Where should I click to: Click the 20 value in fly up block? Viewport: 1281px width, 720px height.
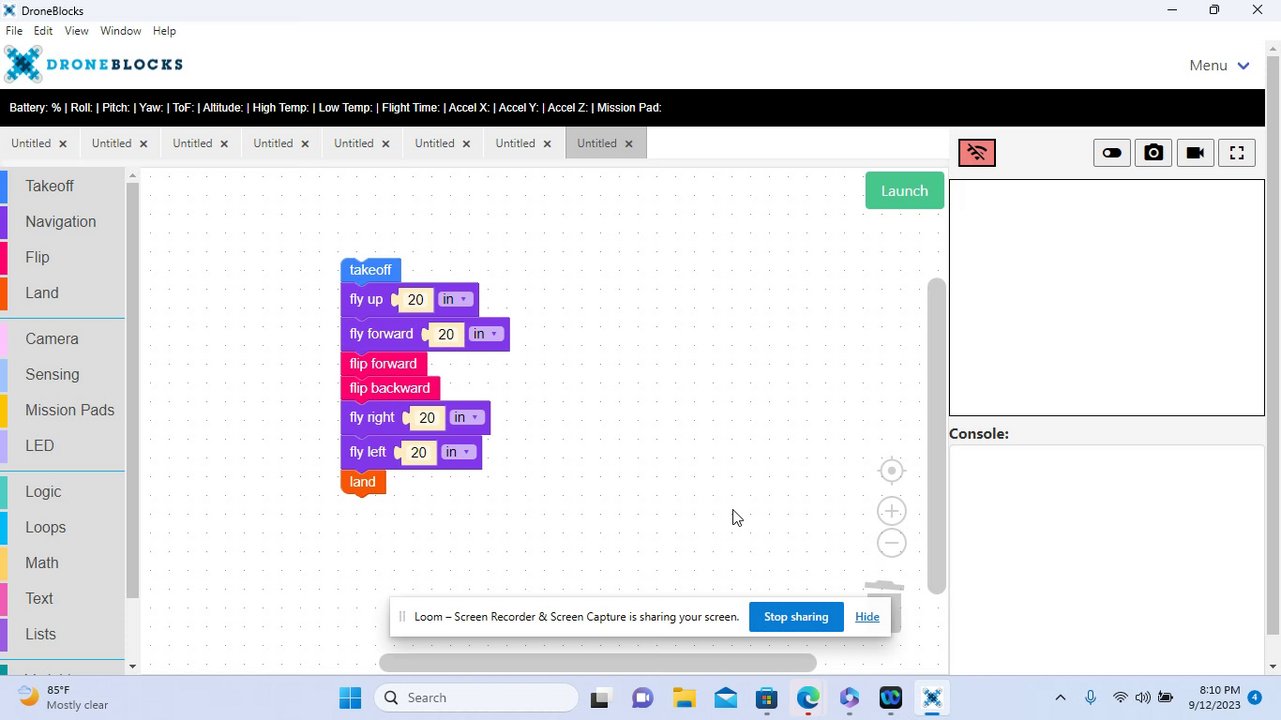pyautogui.click(x=416, y=299)
